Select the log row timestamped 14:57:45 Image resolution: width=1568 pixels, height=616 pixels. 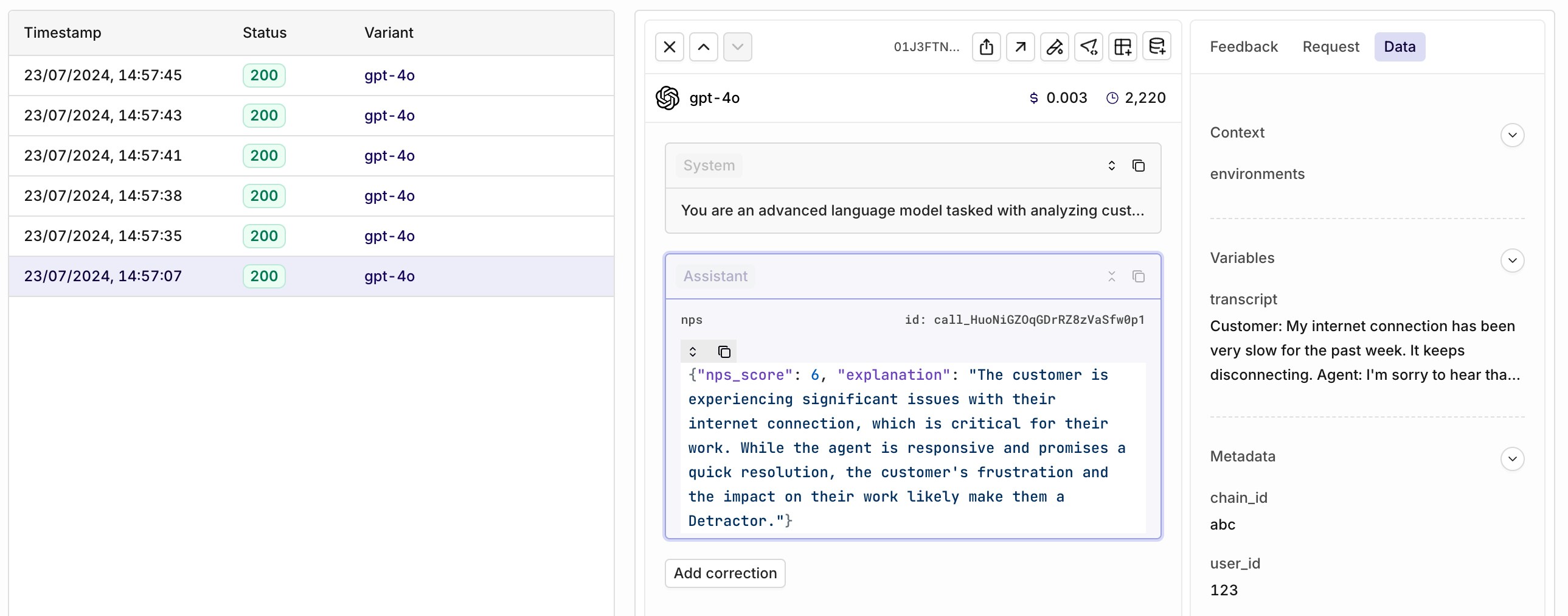(103, 75)
